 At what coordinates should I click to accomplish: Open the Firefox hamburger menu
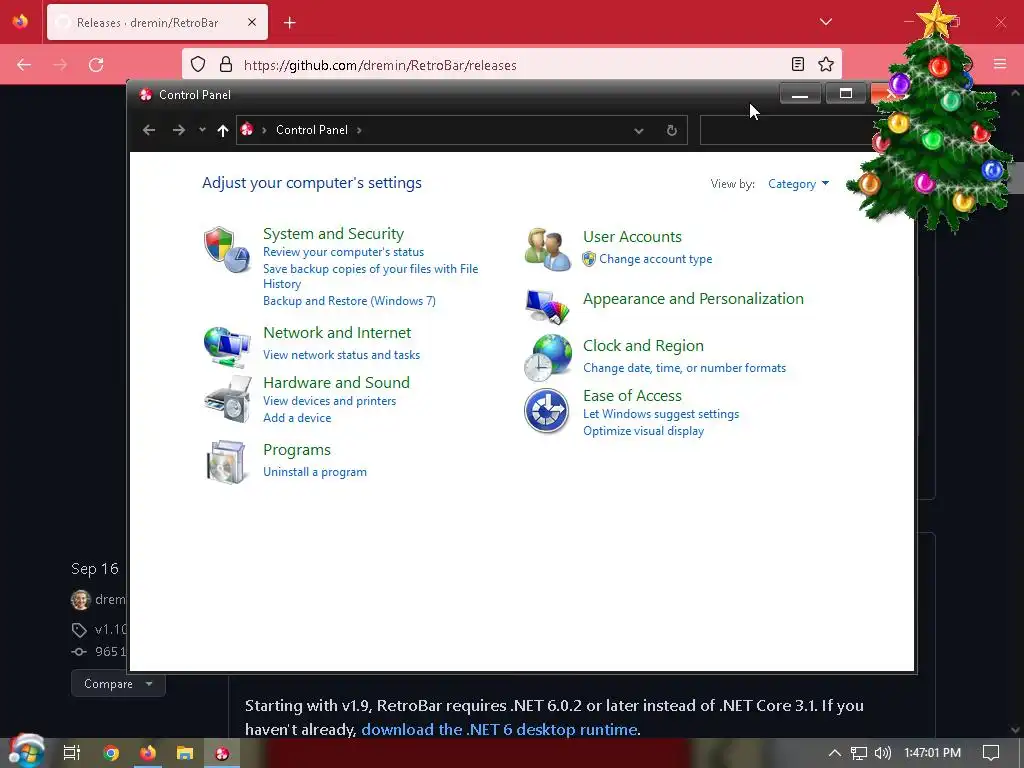[1000, 64]
